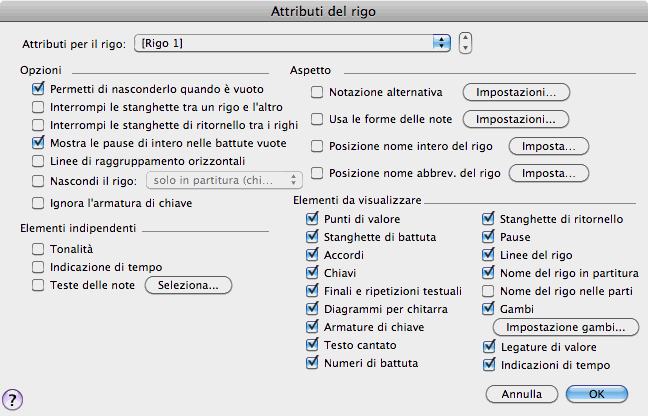Disable Stanghette di ritornello display checkbox
The width and height of the screenshot is (648, 416).
(x=489, y=219)
